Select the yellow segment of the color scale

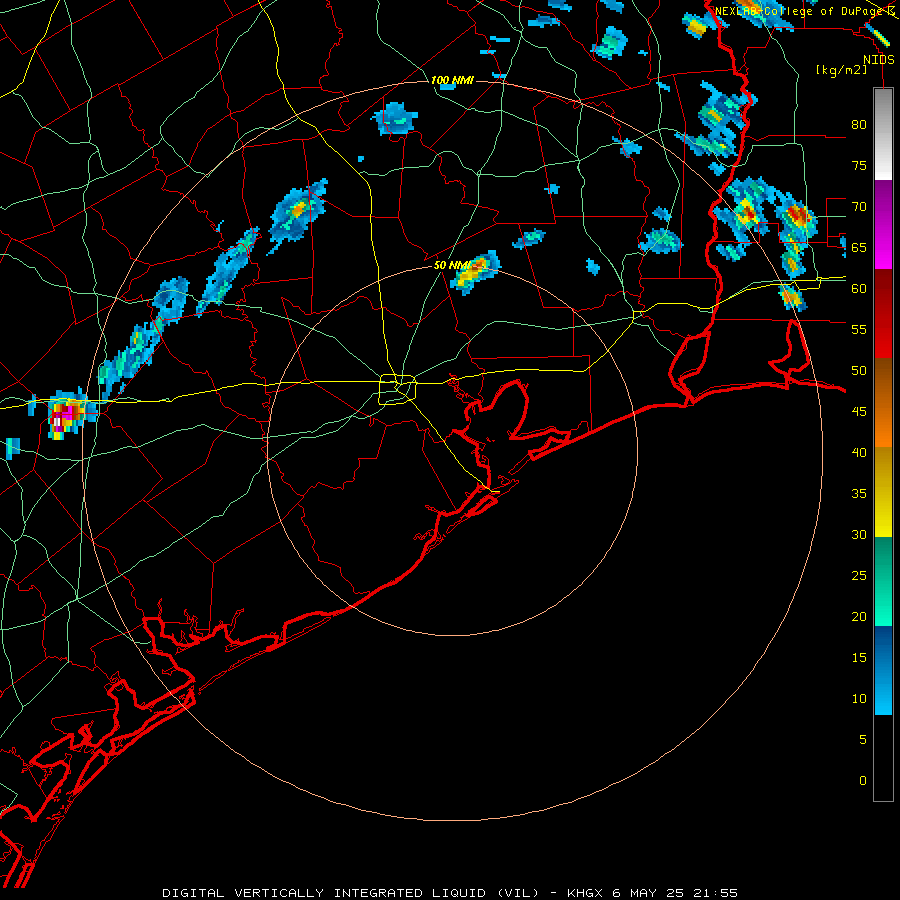point(883,492)
